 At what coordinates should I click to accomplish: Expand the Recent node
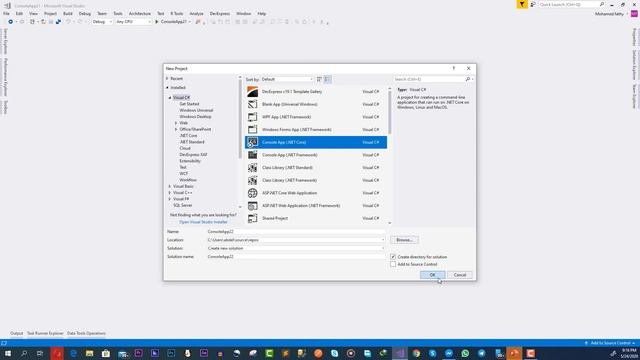tap(167, 78)
